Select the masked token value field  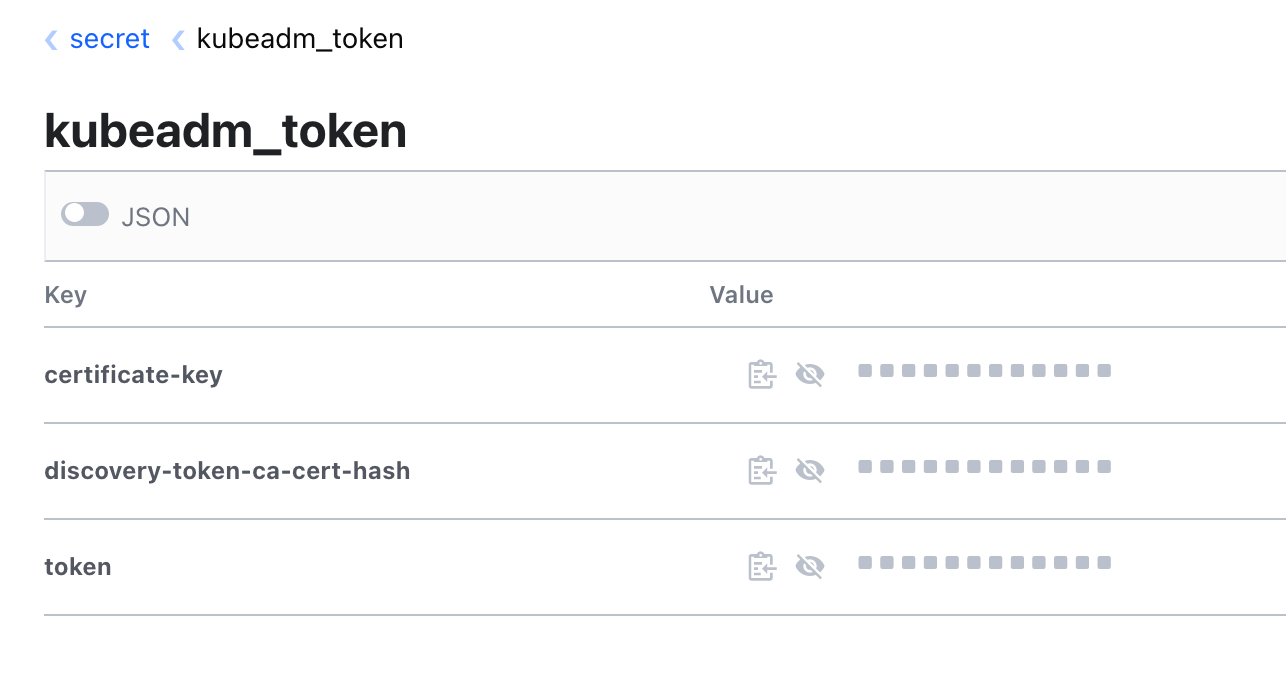[x=983, y=563]
